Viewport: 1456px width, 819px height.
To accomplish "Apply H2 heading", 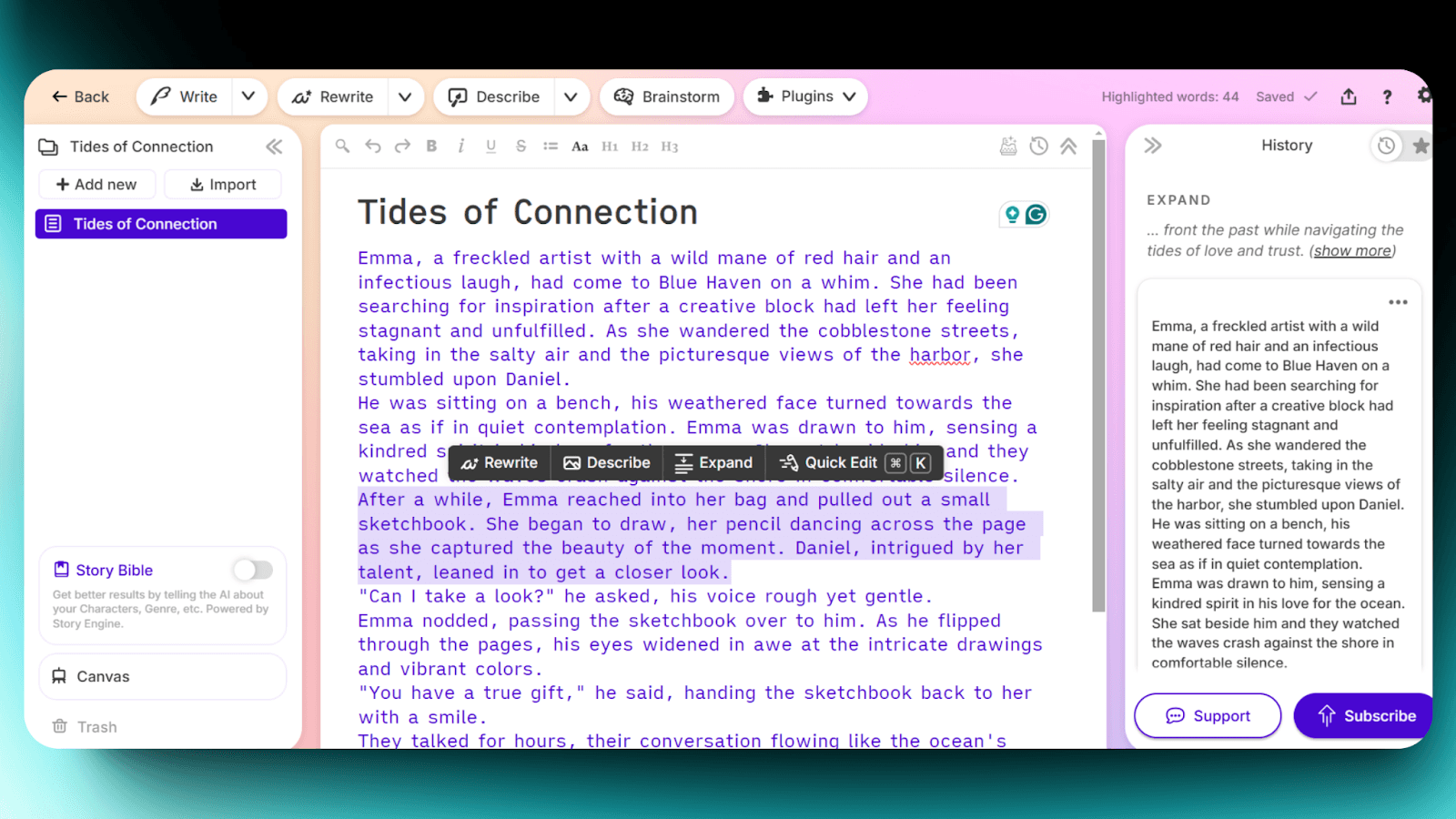I will (x=640, y=147).
